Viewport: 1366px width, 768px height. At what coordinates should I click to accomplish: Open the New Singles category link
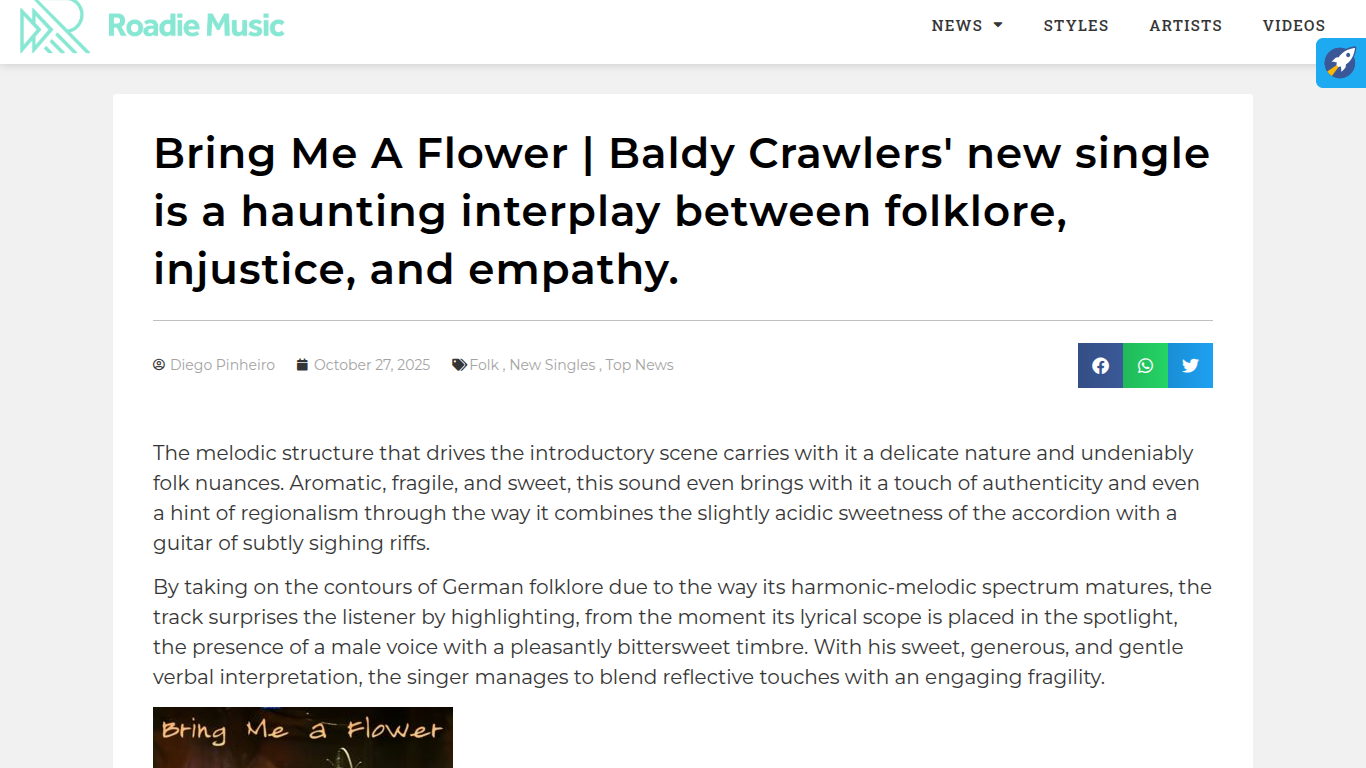pyautogui.click(x=552, y=365)
